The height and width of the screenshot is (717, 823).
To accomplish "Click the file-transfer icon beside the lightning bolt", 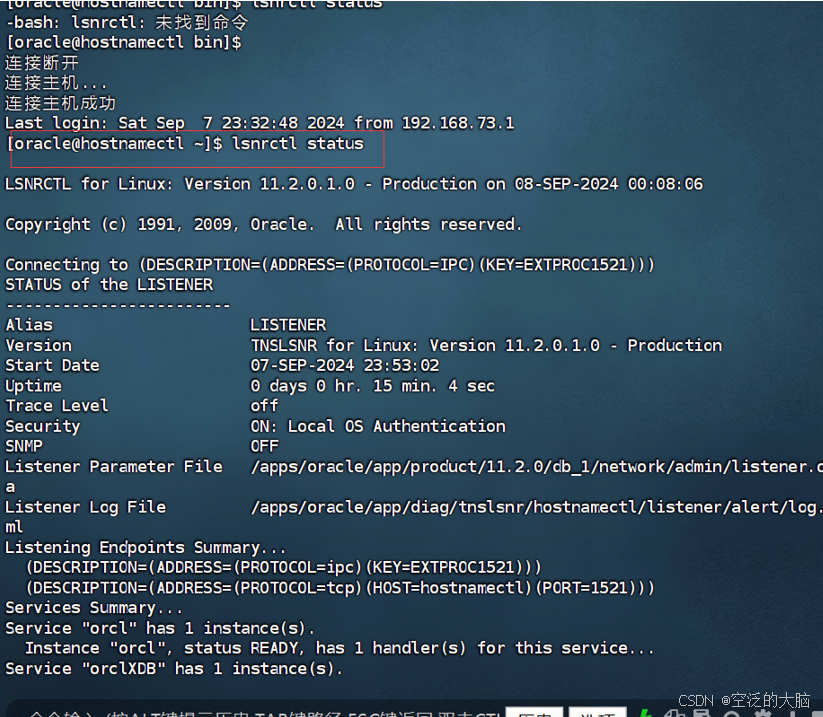I will point(673,712).
